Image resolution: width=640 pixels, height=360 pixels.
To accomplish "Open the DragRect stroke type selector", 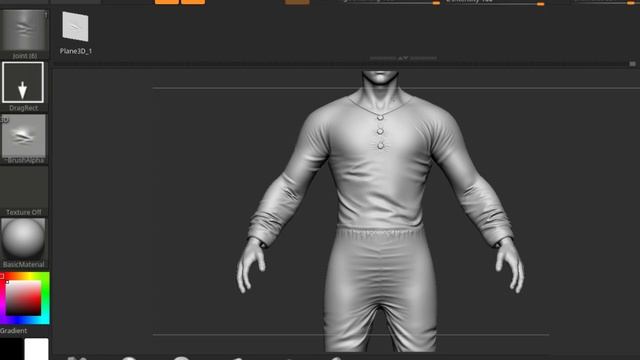I will pyautogui.click(x=23, y=82).
